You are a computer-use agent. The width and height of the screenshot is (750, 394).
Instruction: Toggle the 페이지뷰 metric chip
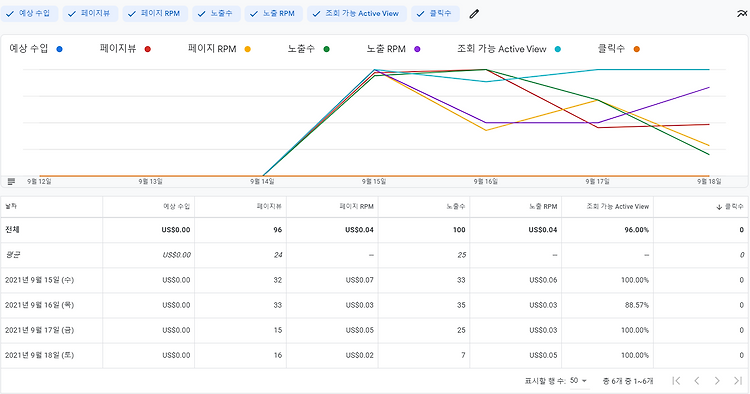pyautogui.click(x=90, y=14)
